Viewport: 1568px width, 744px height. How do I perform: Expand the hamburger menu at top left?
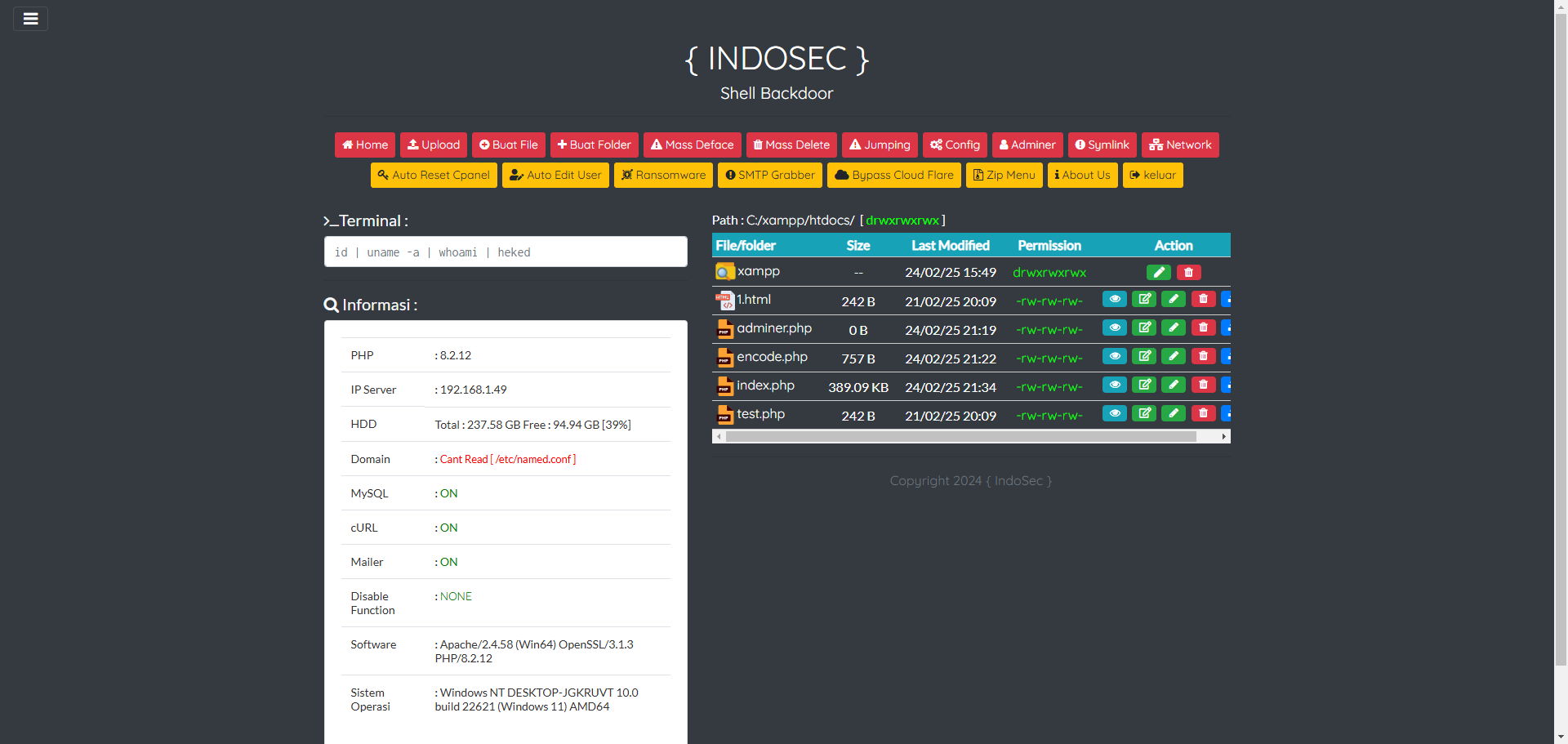point(30,18)
